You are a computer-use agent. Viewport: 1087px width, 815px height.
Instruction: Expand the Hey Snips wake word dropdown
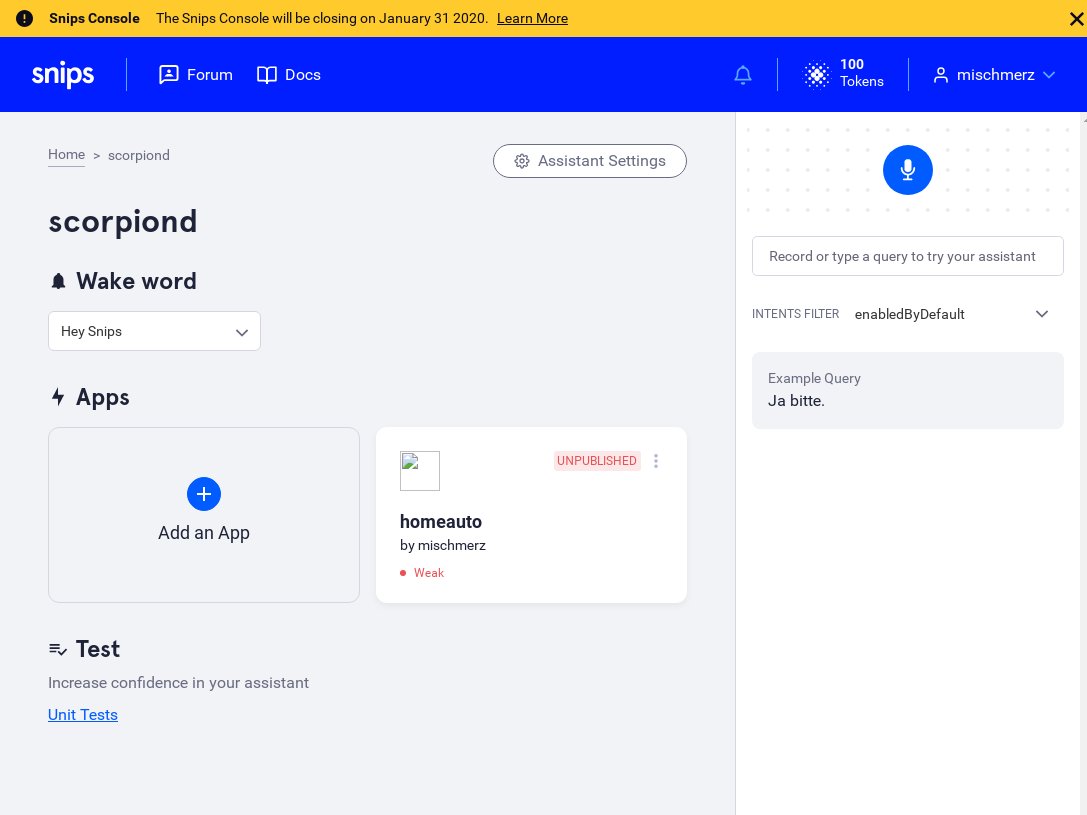click(x=155, y=331)
